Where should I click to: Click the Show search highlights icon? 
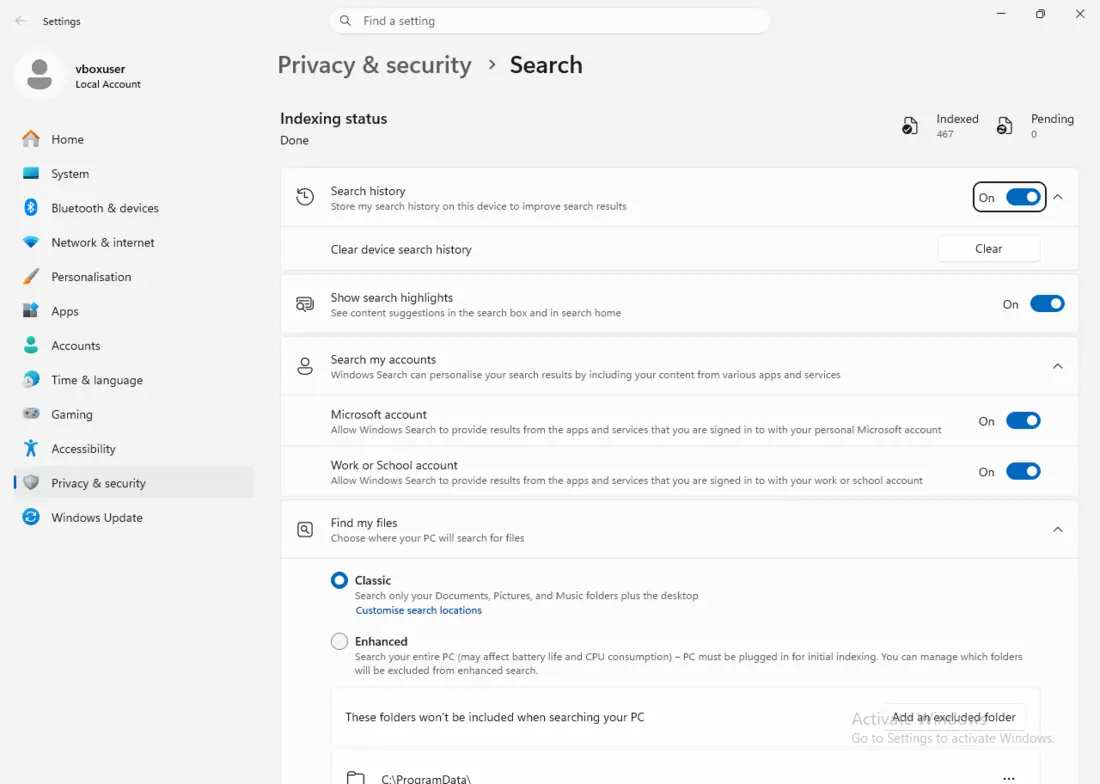304,304
